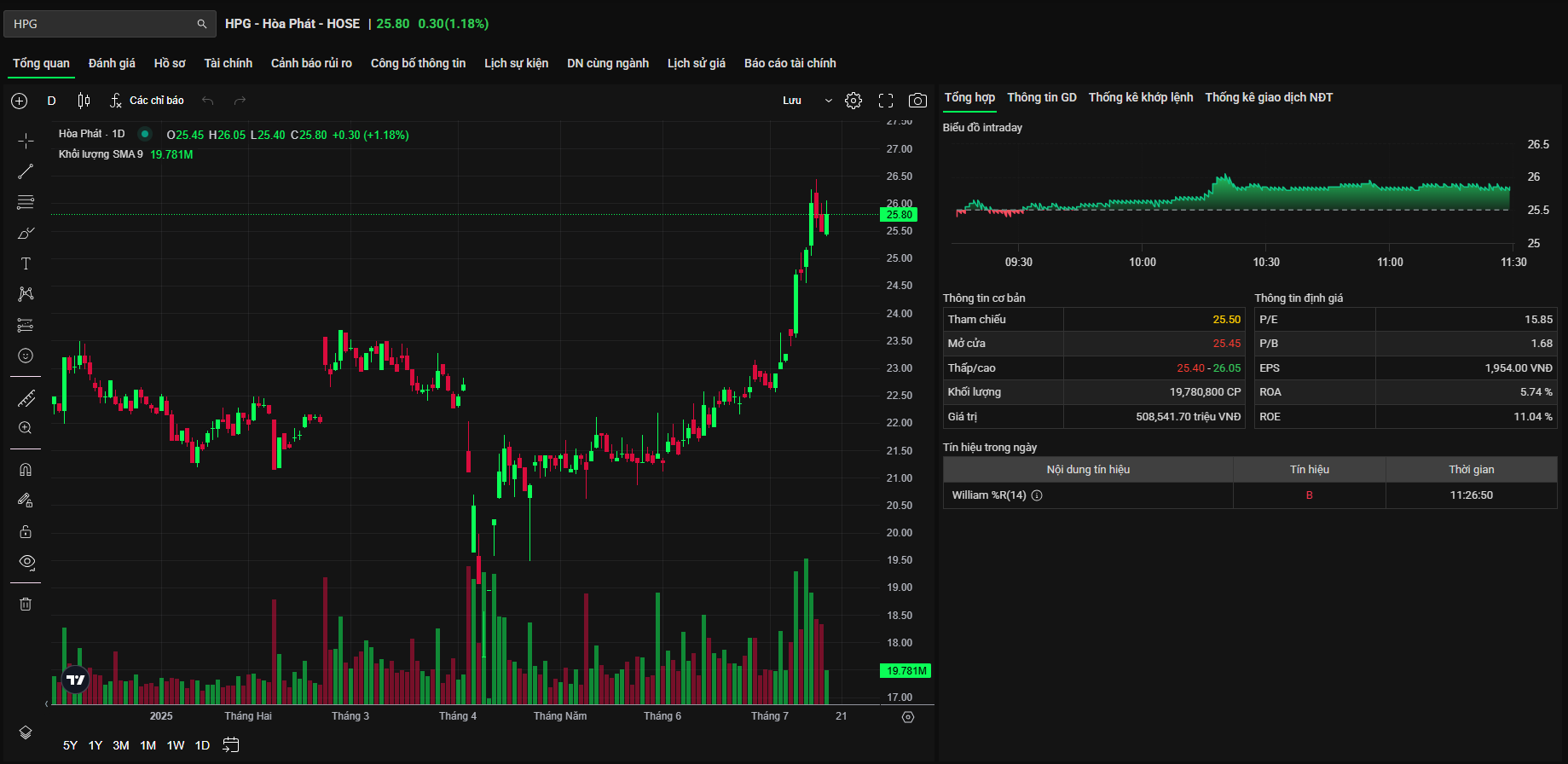Open the Báo cáo tài chính tab
The image size is (1568, 764).
coord(790,63)
